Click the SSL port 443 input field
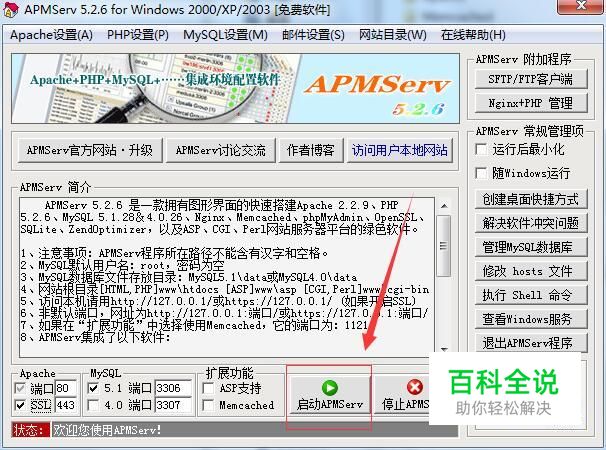This screenshot has height=450, width=606. pos(65,405)
